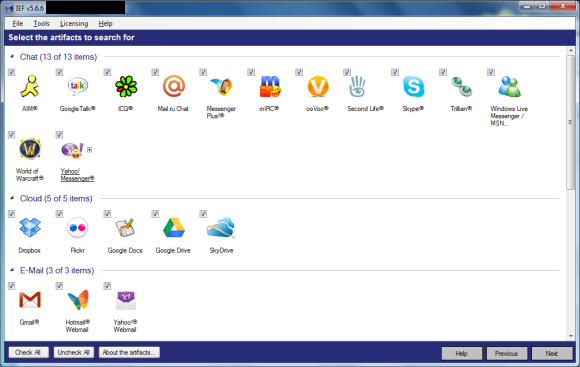The width and height of the screenshot is (580, 367).
Task: Uncheck the Gmail checkbox
Action: (11, 286)
